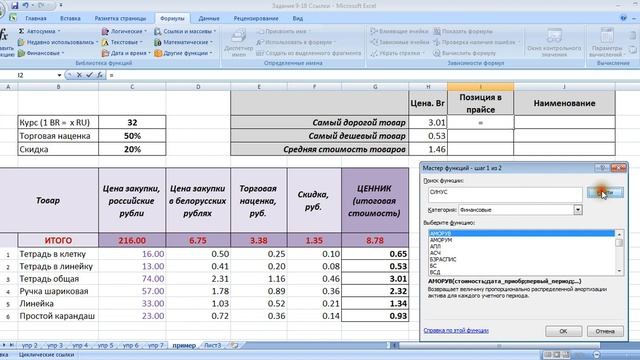Open Использовать в формуле dropdown
This screenshot has height=360, width=640.
click(296, 42)
